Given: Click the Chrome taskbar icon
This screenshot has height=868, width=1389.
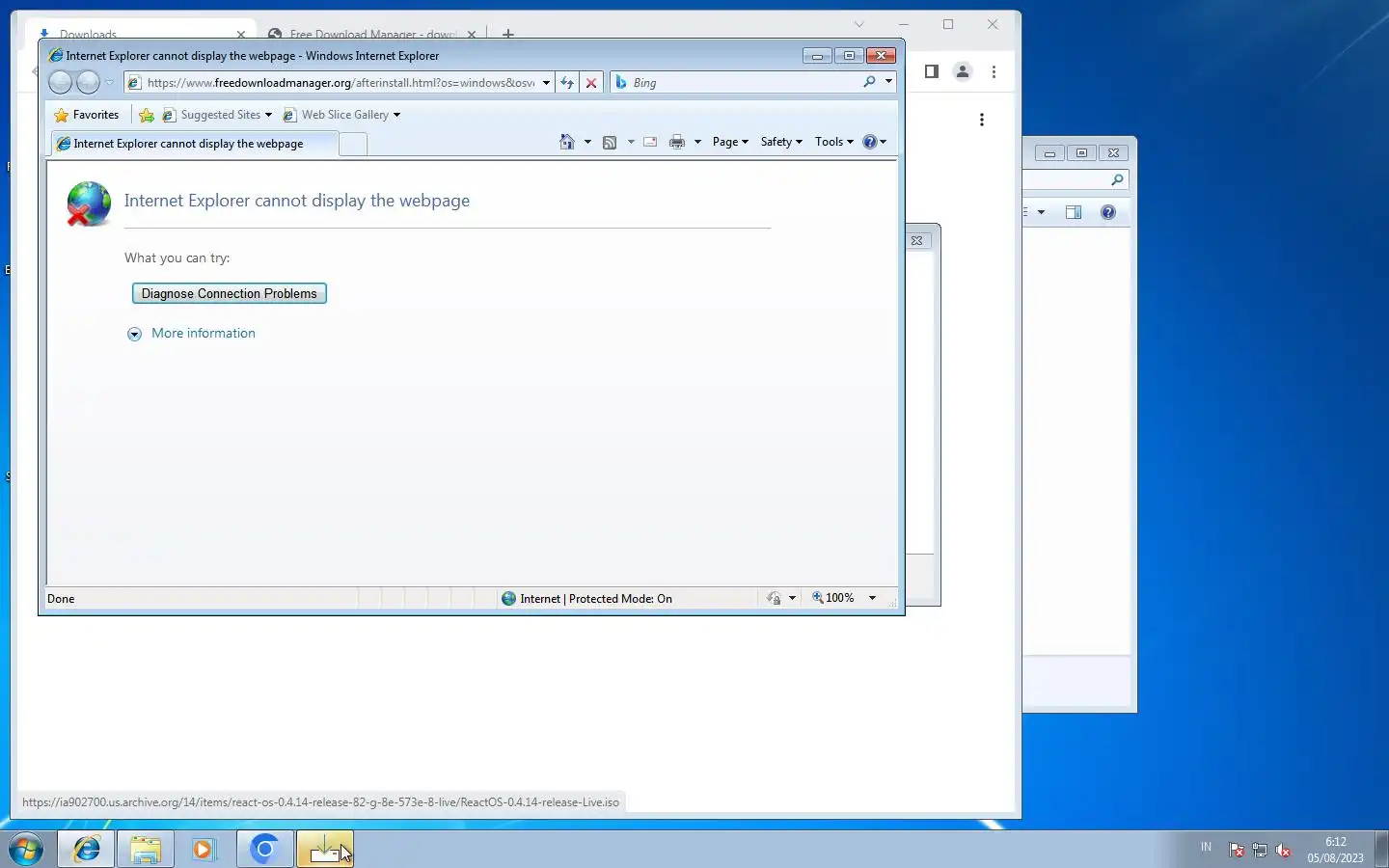Looking at the screenshot, I should [264, 849].
